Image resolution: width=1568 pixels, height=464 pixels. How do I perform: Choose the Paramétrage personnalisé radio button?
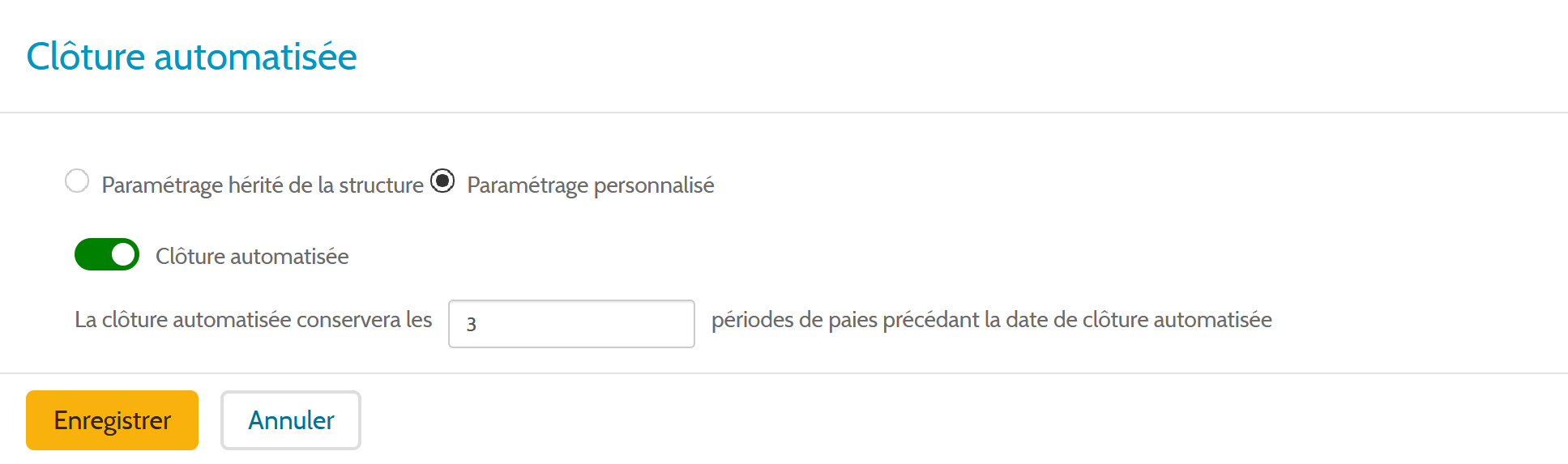coord(442,181)
